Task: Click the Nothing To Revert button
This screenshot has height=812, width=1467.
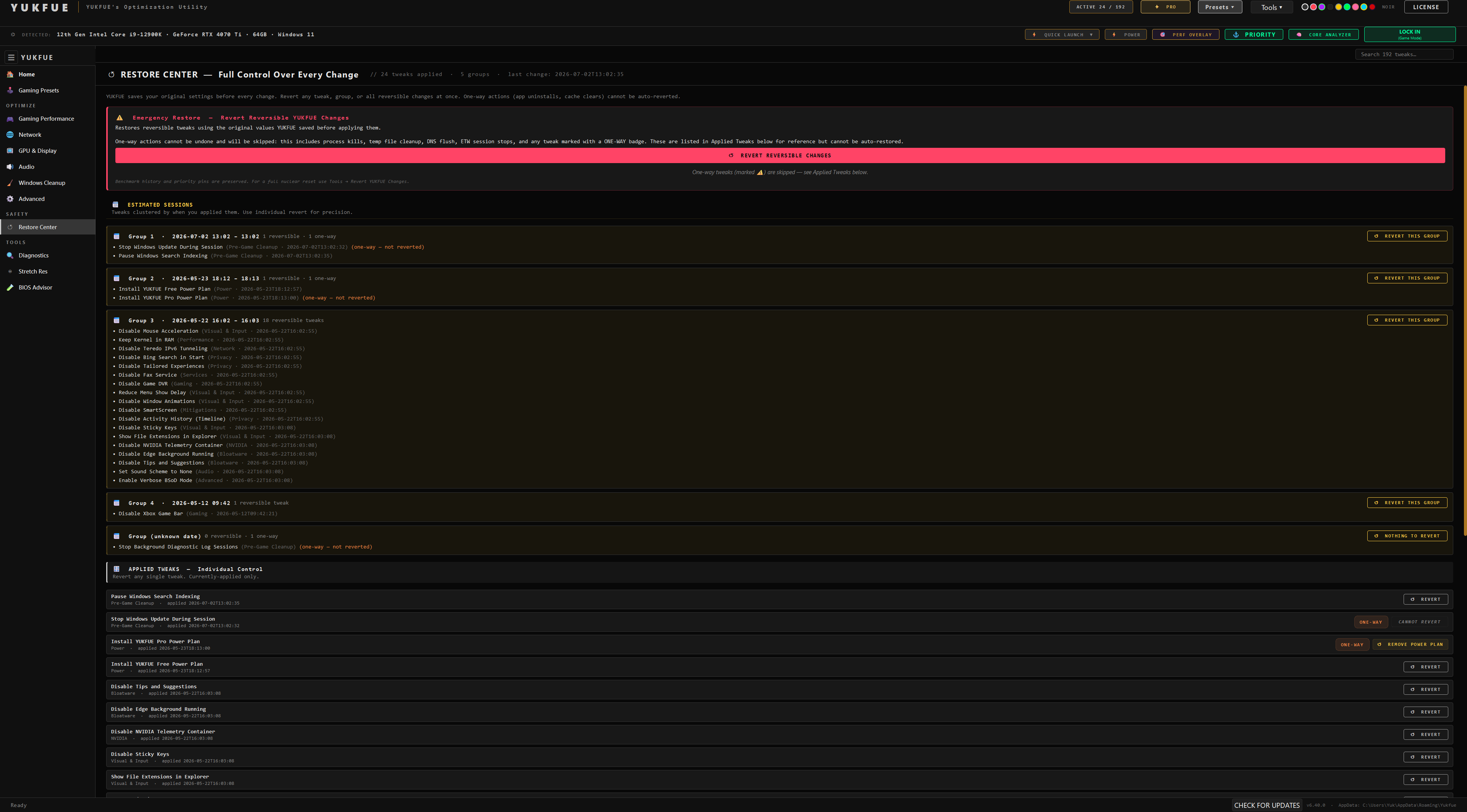Action: tap(1407, 536)
